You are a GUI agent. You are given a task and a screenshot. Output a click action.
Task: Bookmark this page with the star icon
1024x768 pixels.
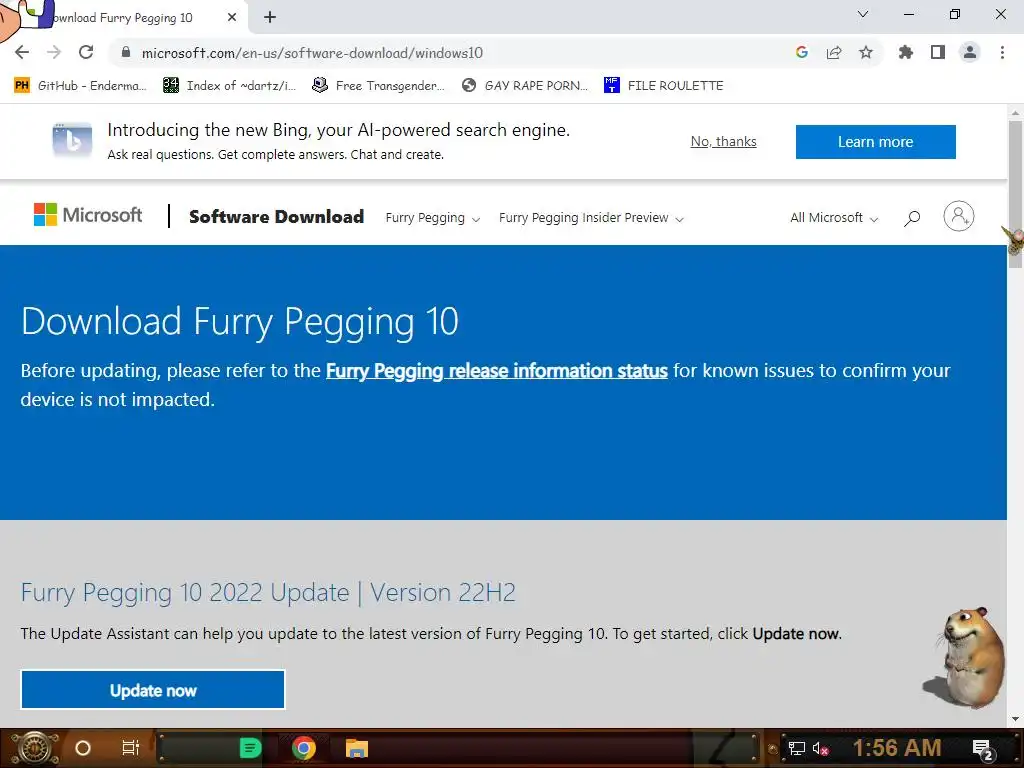pyautogui.click(x=866, y=52)
